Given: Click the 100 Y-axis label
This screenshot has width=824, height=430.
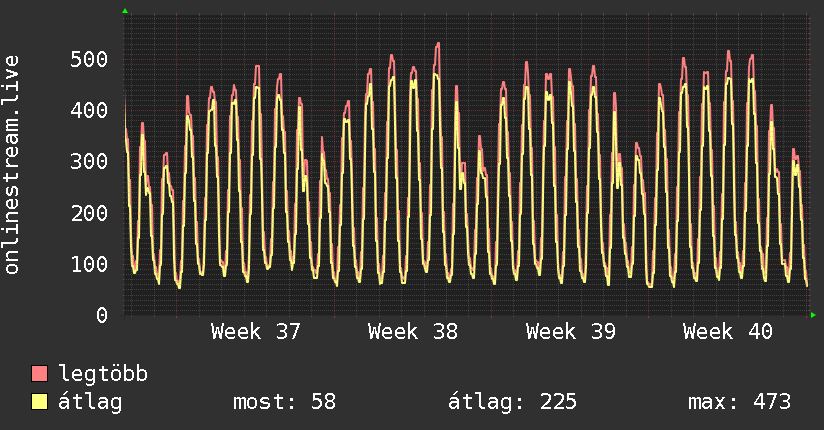Looking at the screenshot, I should coord(89,264).
